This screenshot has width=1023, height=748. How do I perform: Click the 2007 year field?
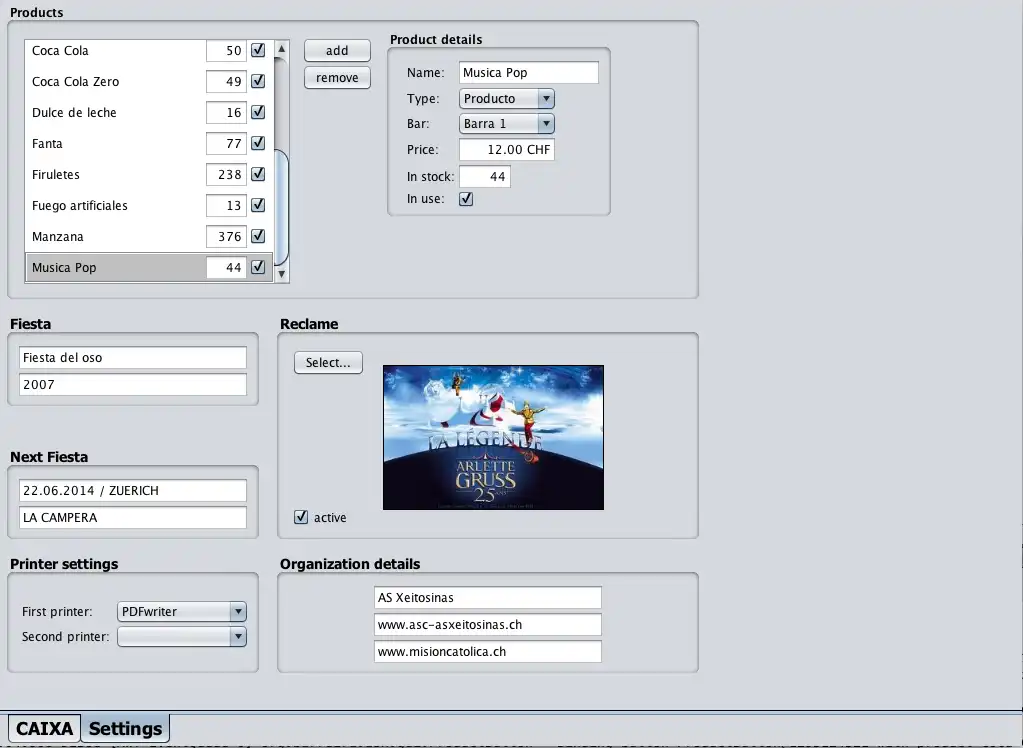(x=133, y=384)
